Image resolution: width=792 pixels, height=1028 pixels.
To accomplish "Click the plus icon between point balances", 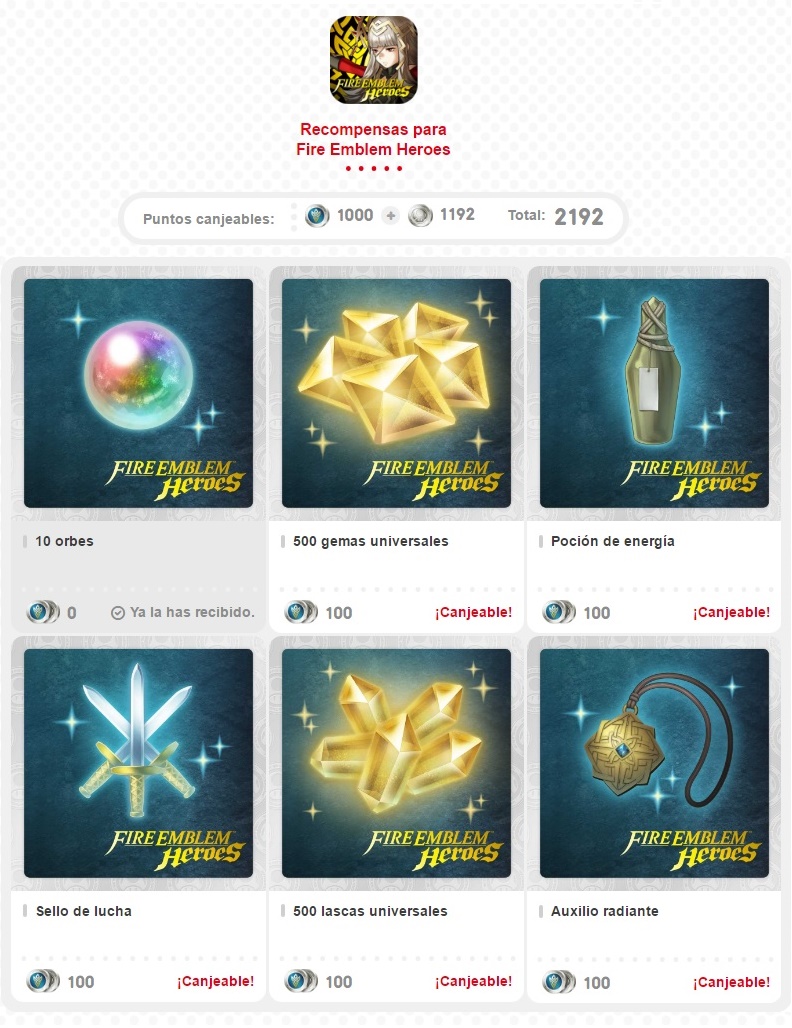I will (x=391, y=215).
